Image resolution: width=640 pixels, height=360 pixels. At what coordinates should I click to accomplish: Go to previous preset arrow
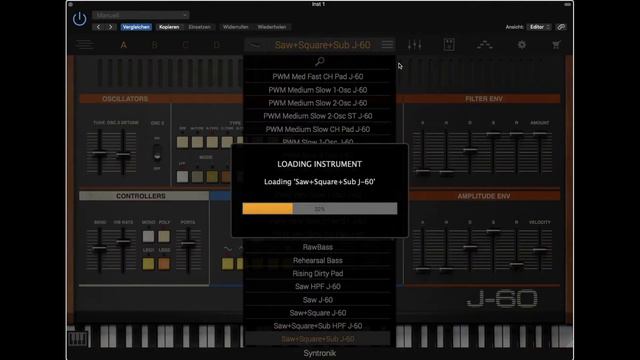tap(98, 27)
